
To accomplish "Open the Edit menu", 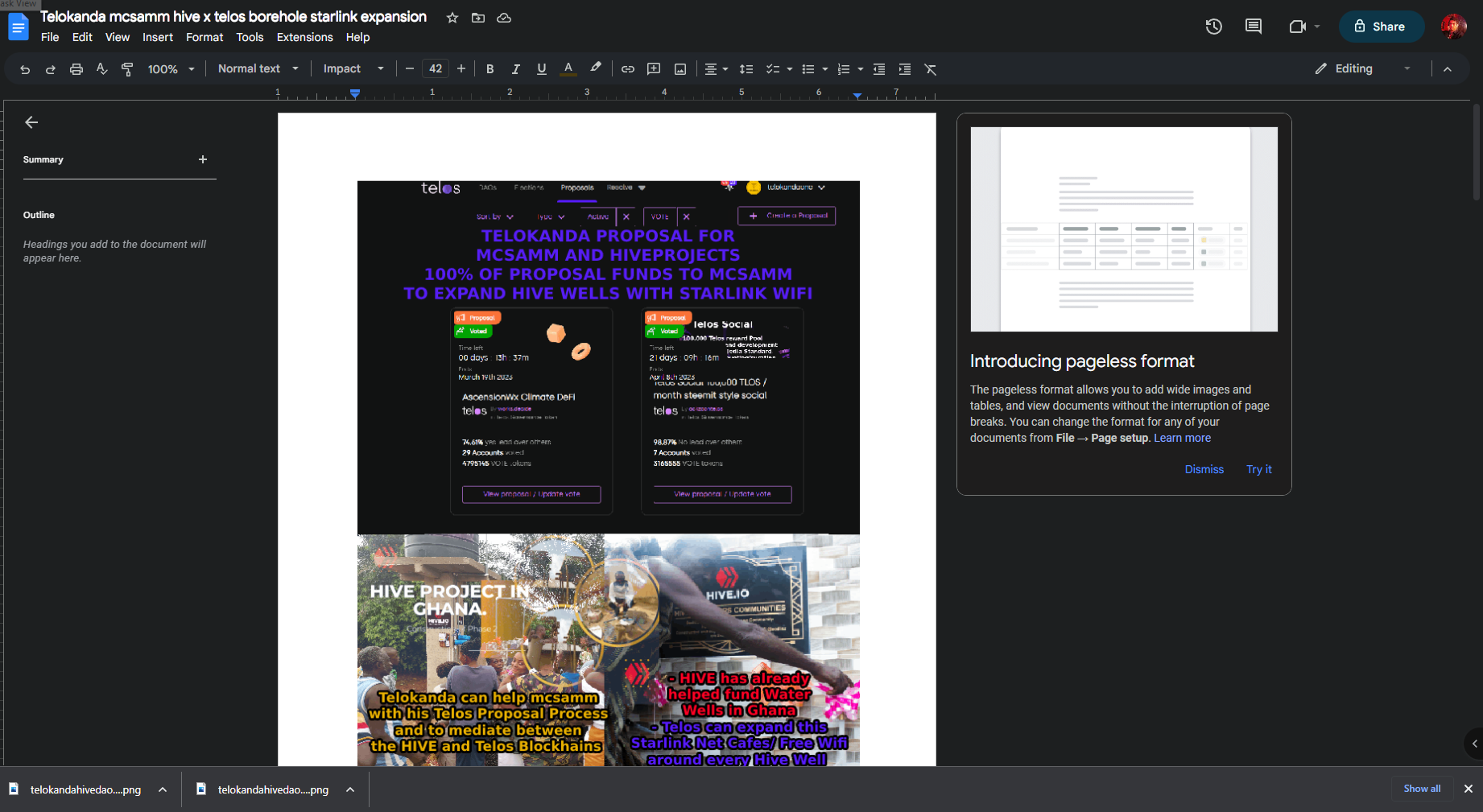I will 82,37.
